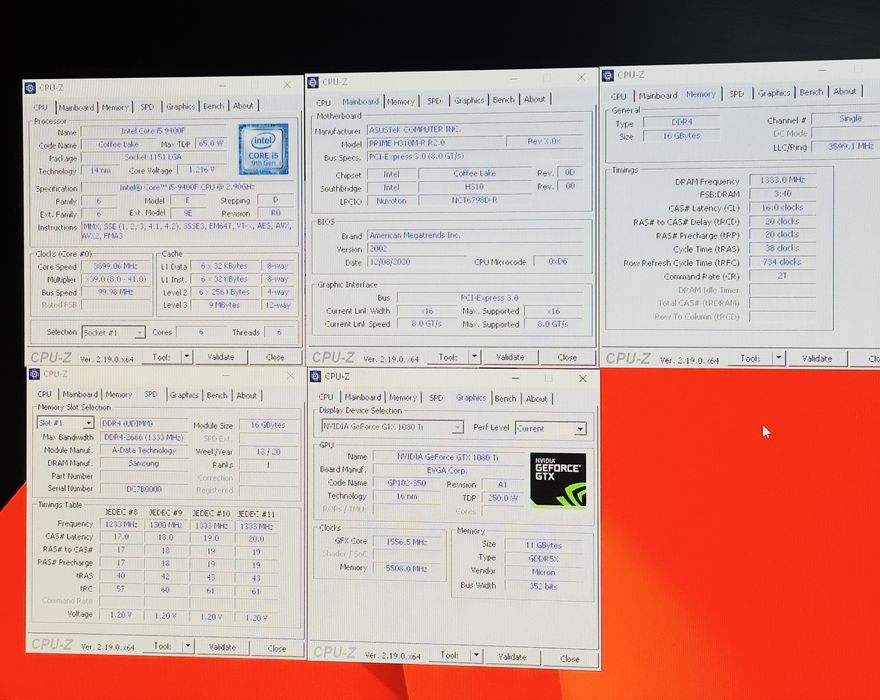Click Validate in the Memory window
This screenshot has width=880, height=700.
(x=817, y=358)
